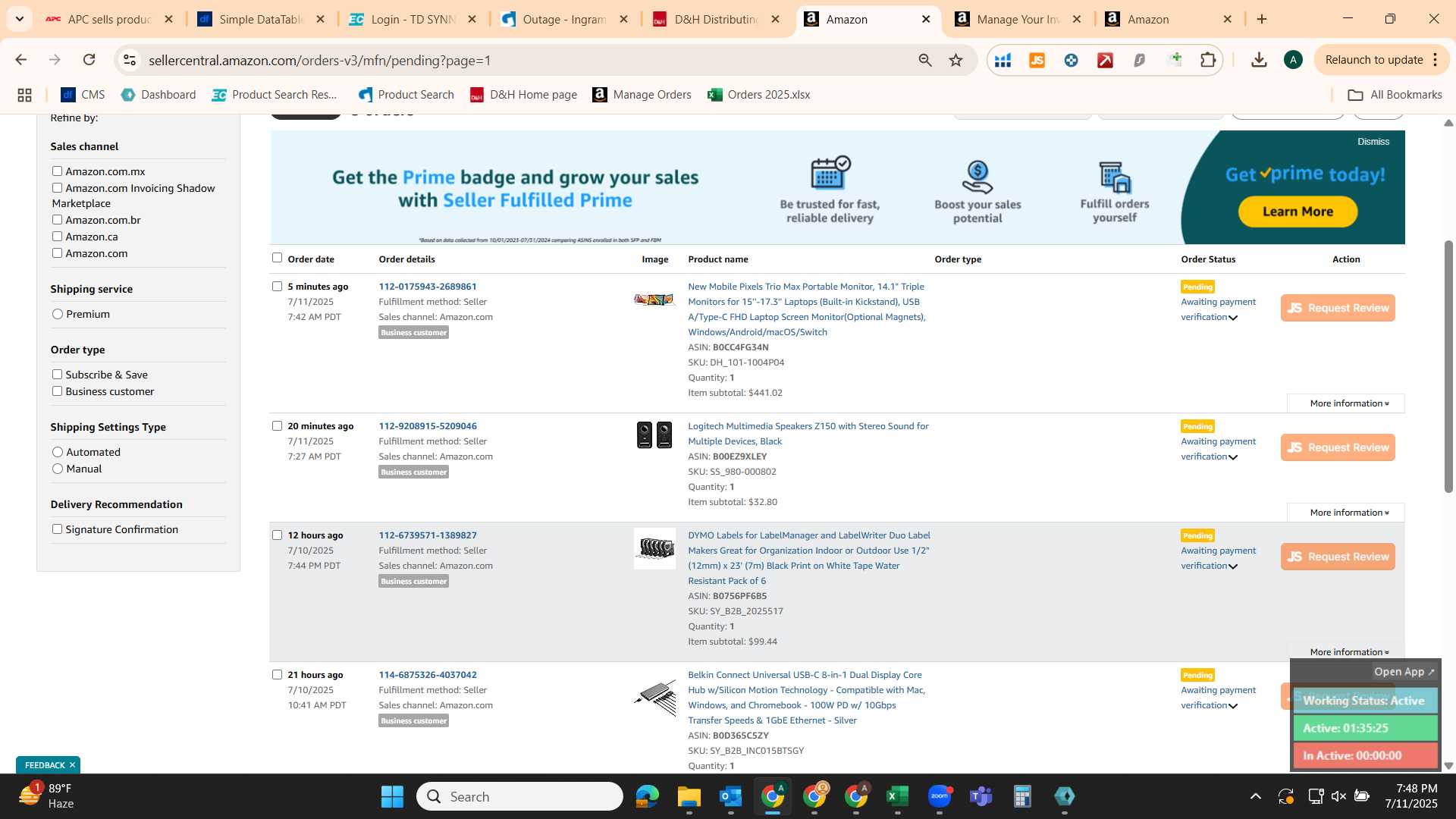Open tab search dropdown in Chrome
The height and width of the screenshot is (819, 1456).
(x=19, y=19)
